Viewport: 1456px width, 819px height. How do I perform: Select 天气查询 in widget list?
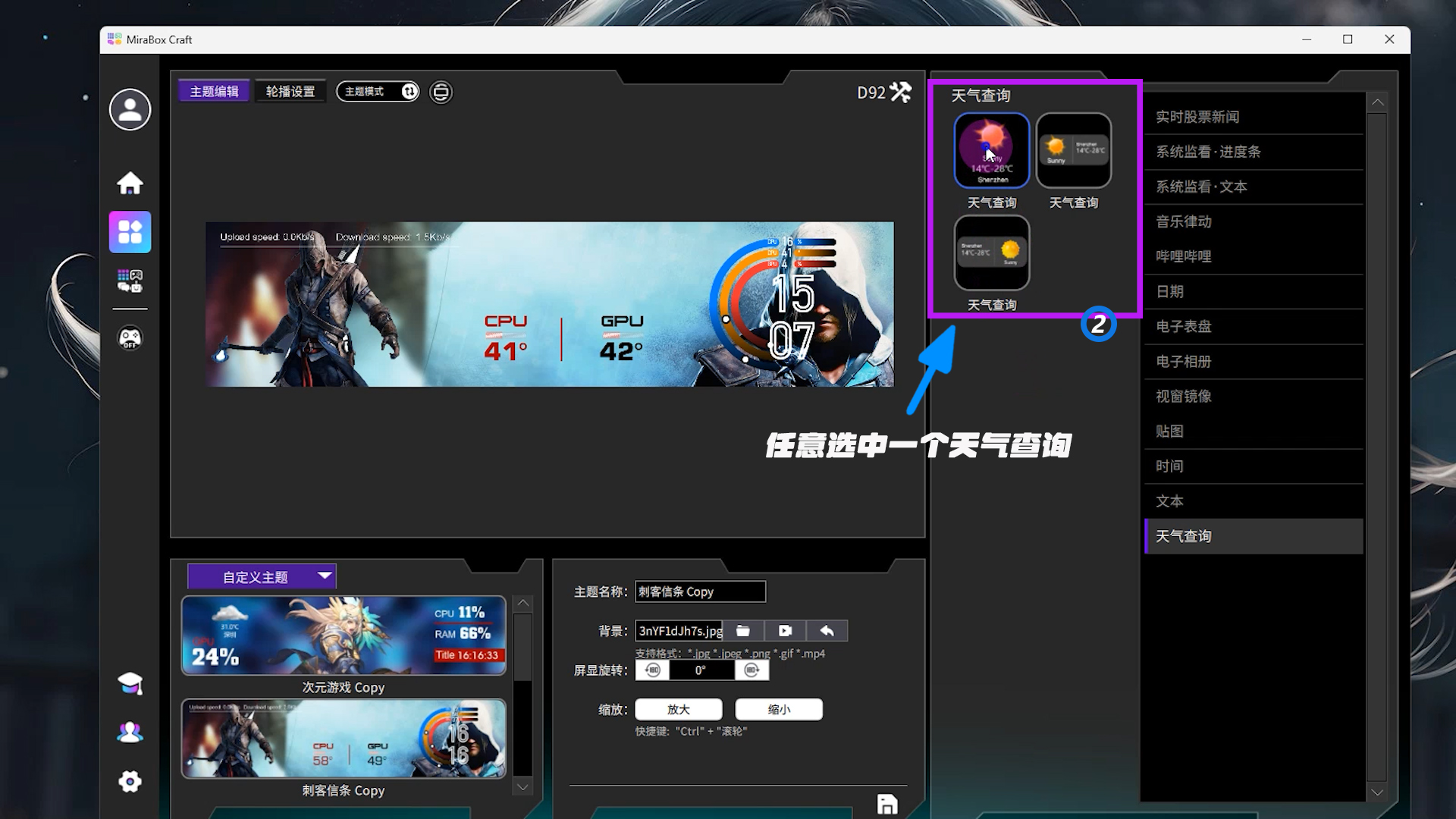(1254, 536)
